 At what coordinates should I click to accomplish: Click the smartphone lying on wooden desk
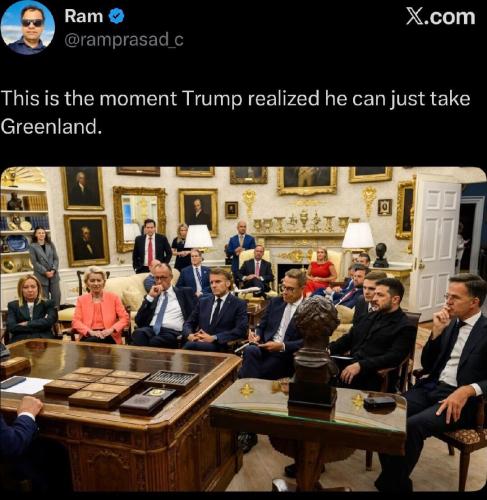[x=12, y=382]
